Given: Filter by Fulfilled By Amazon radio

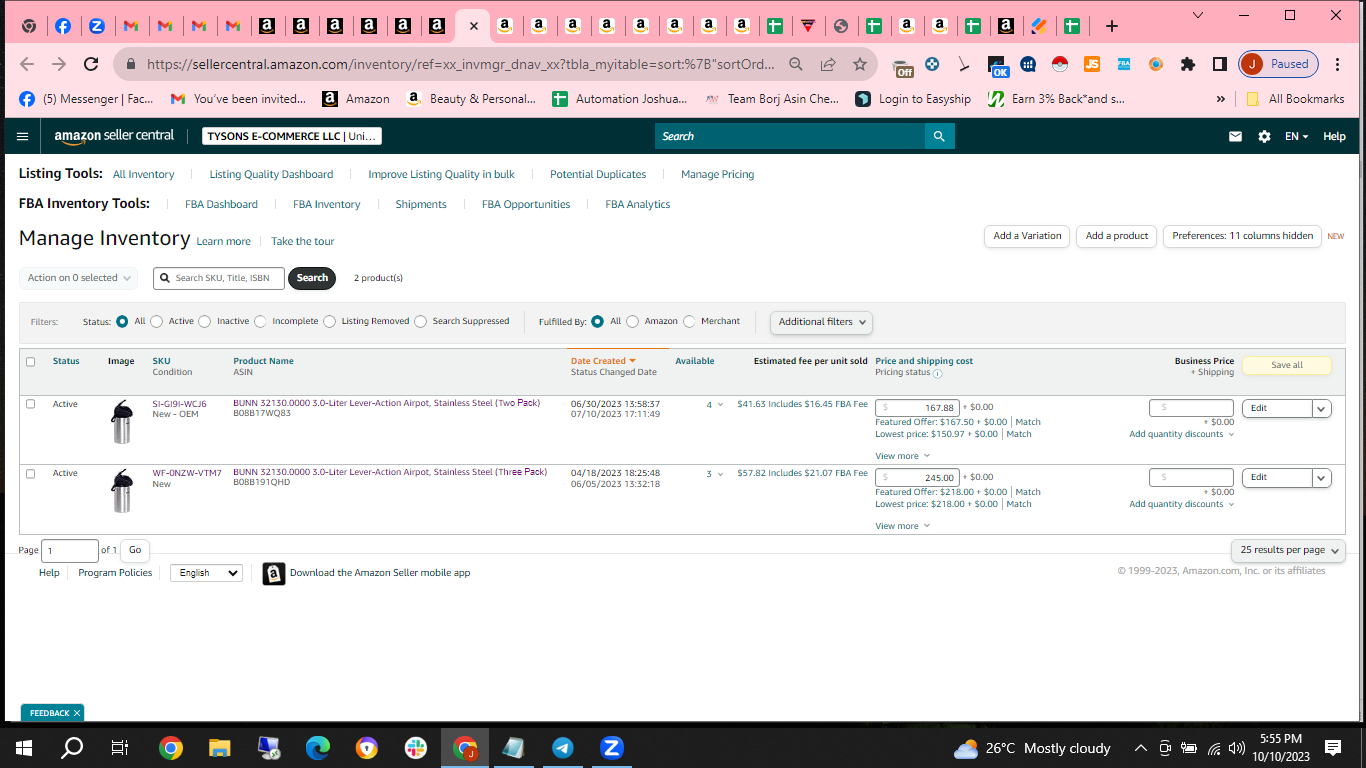Looking at the screenshot, I should 633,322.
